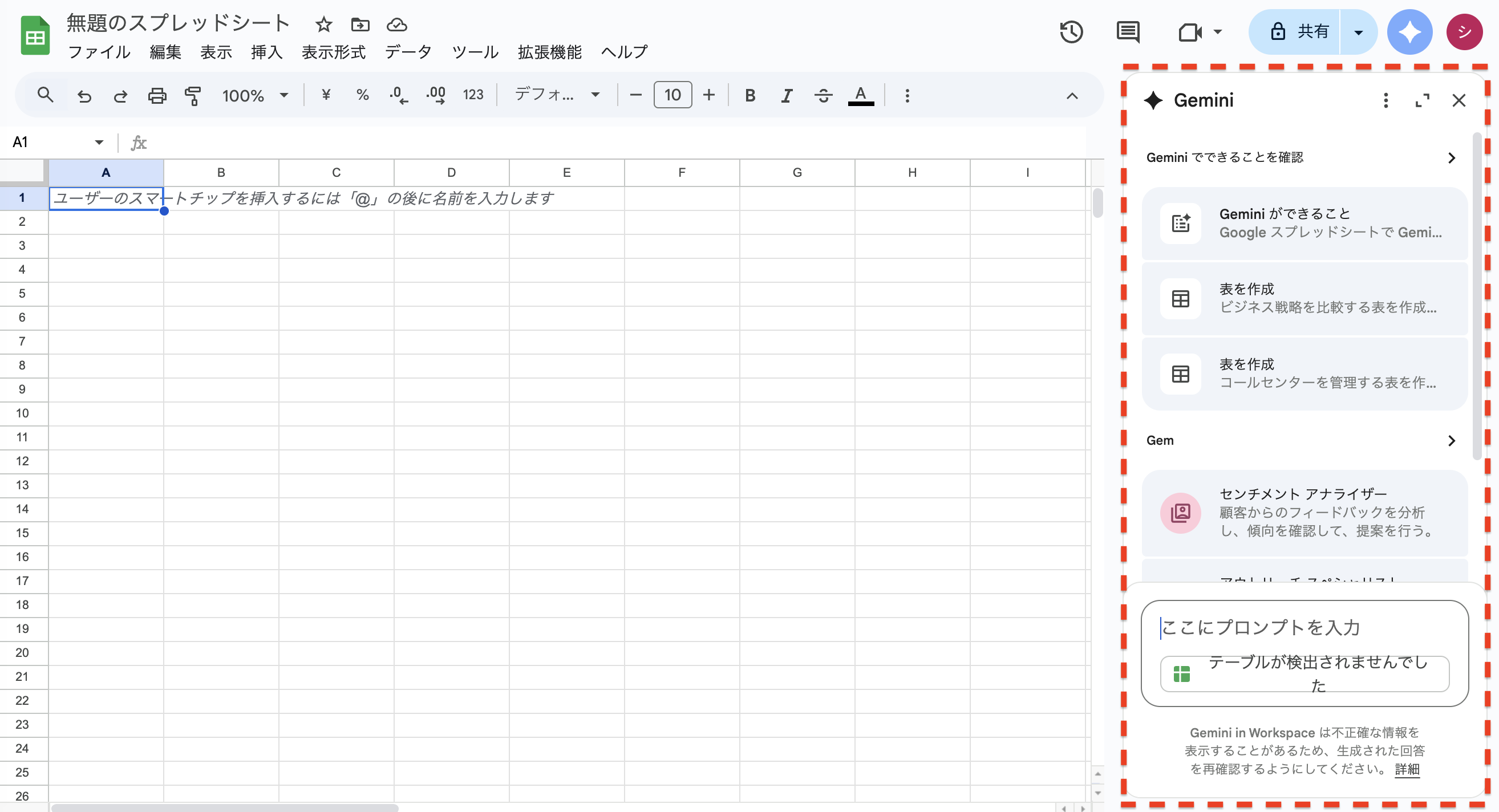The width and height of the screenshot is (1499, 812).
Task: Select the paint format tool
Action: (x=193, y=95)
